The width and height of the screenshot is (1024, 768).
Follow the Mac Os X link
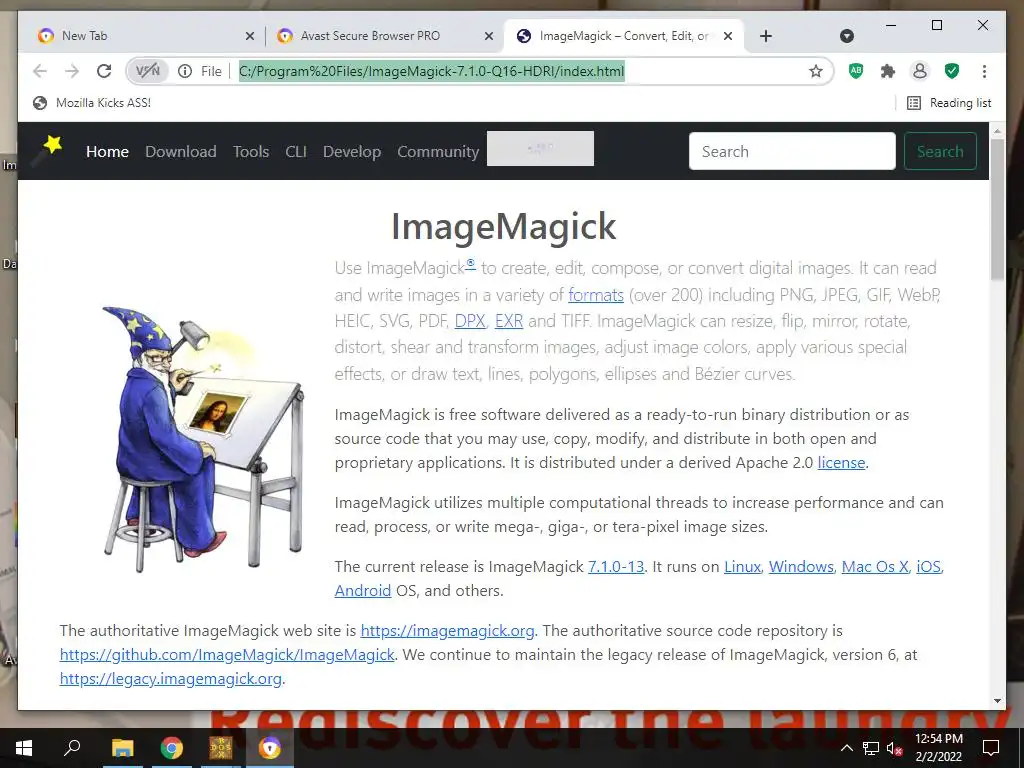click(875, 566)
